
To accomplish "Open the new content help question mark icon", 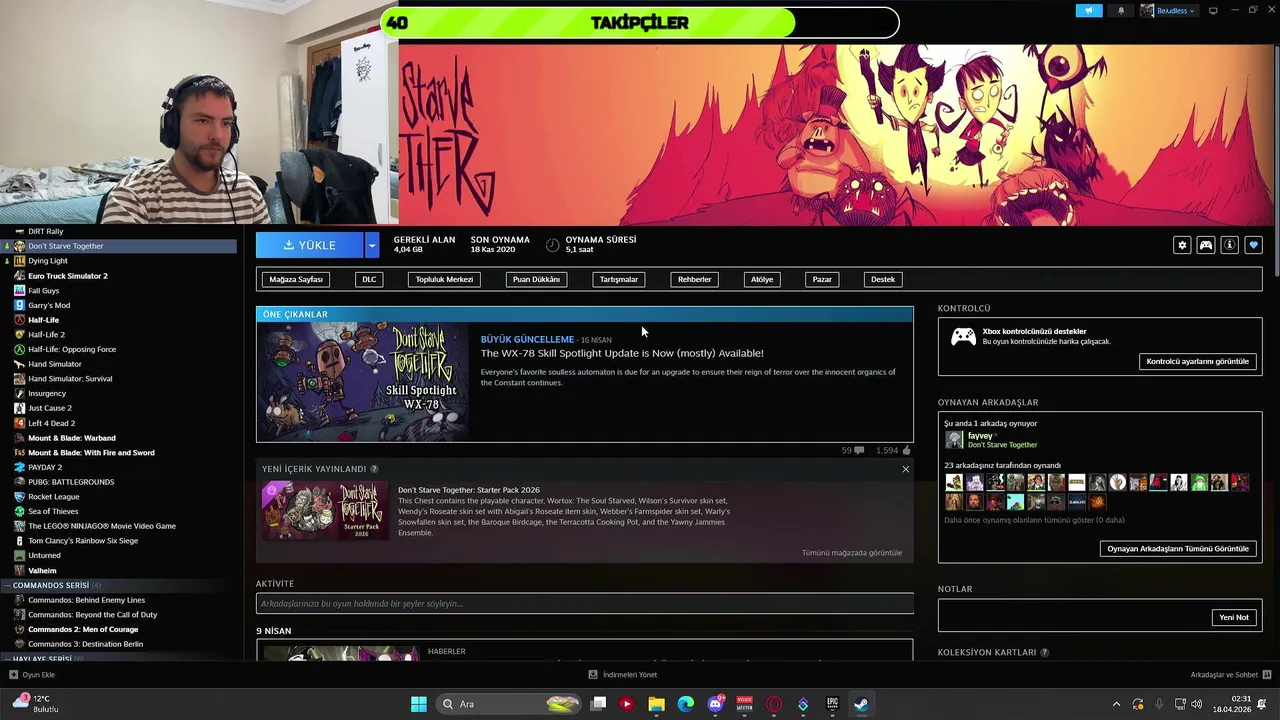I will tap(374, 469).
